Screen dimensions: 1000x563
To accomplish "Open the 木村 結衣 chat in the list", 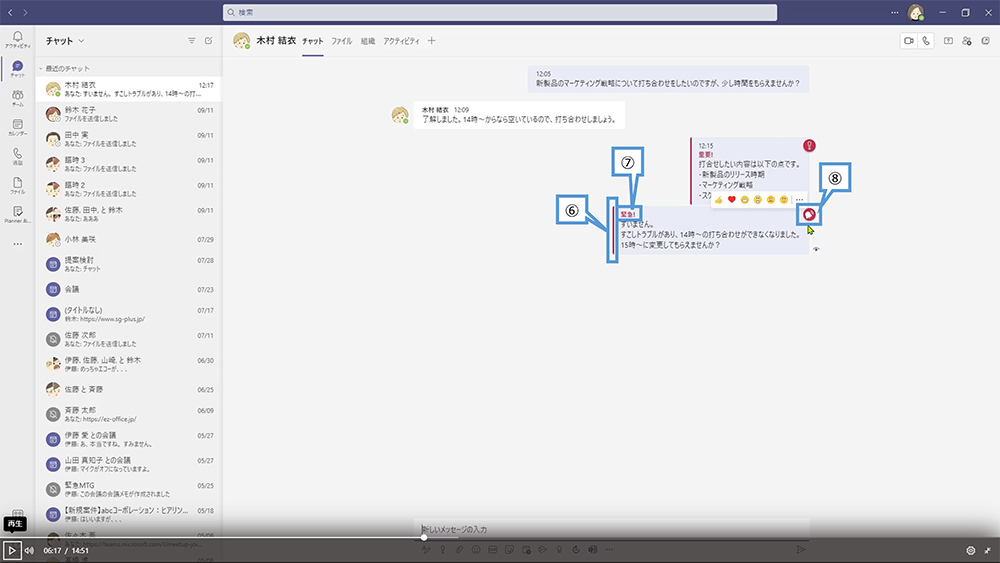I will coord(129,89).
